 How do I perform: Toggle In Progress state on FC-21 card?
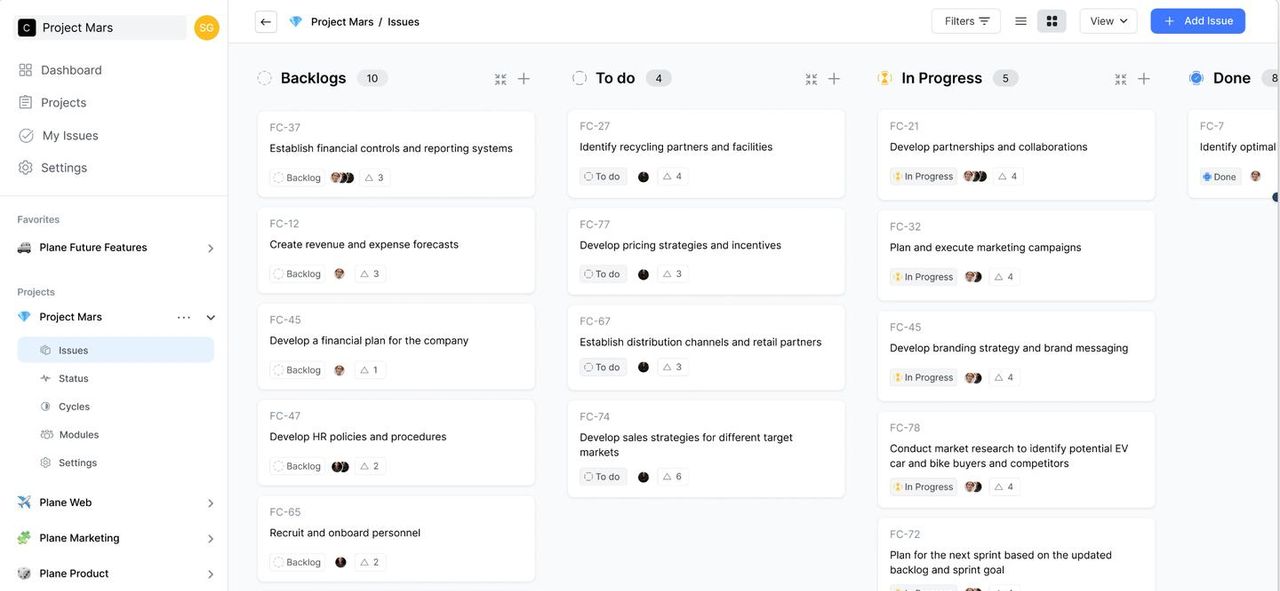tap(924, 177)
